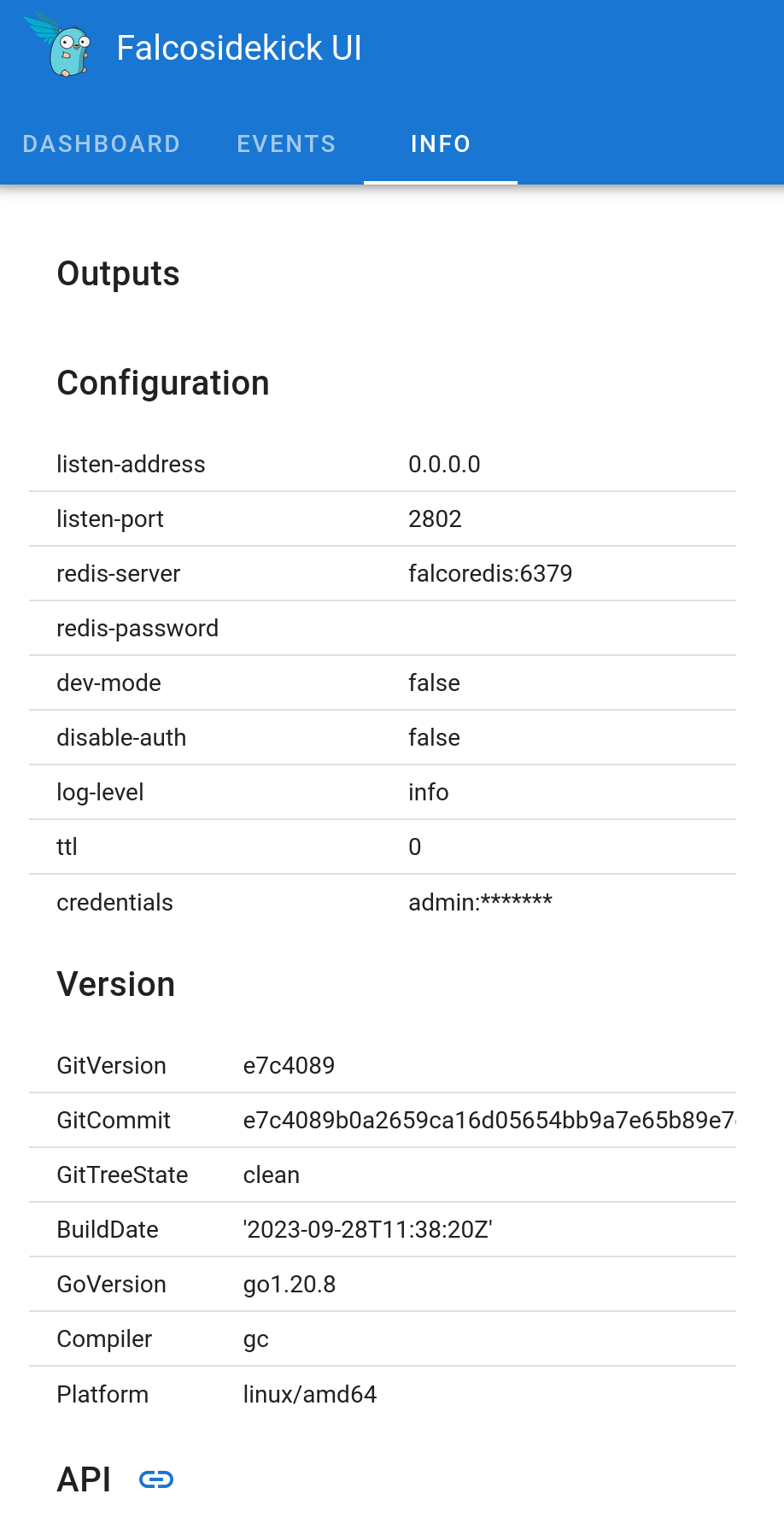
Task: Select the ttl configuration row
Action: (67, 846)
